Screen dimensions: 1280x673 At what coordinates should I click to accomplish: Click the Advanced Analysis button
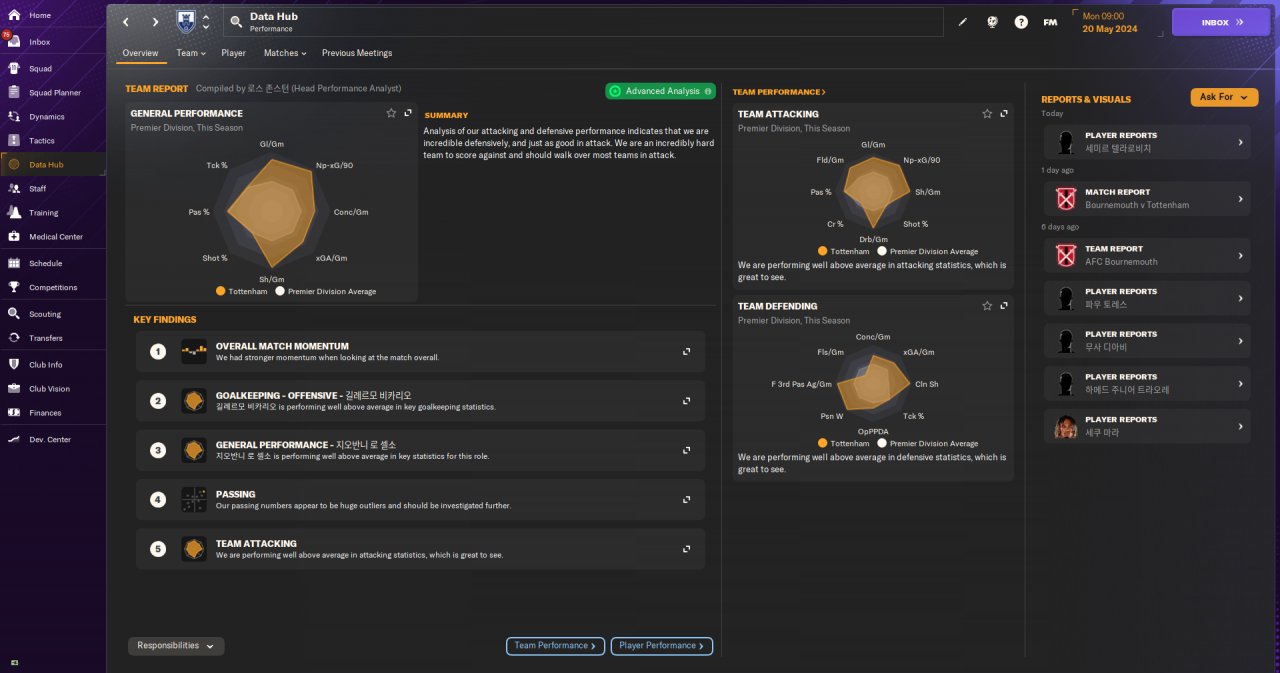click(660, 91)
